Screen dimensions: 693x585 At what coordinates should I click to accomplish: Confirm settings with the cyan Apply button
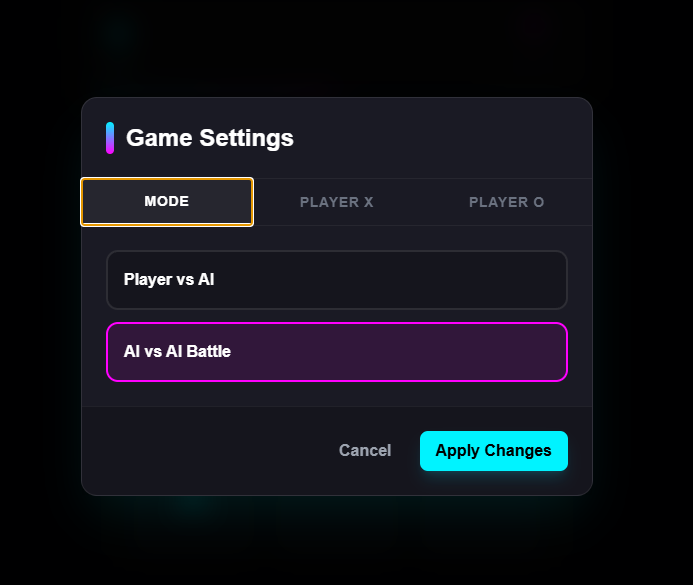coord(494,451)
